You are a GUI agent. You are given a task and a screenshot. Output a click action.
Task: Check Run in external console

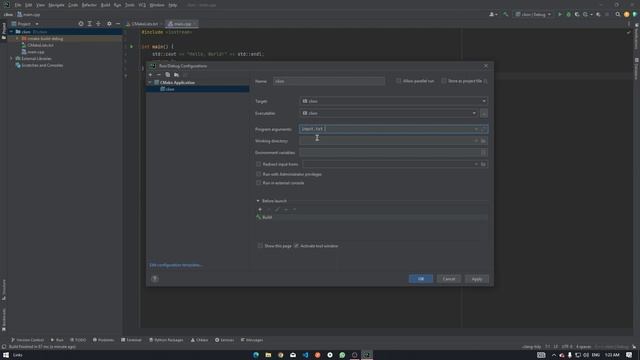258,183
